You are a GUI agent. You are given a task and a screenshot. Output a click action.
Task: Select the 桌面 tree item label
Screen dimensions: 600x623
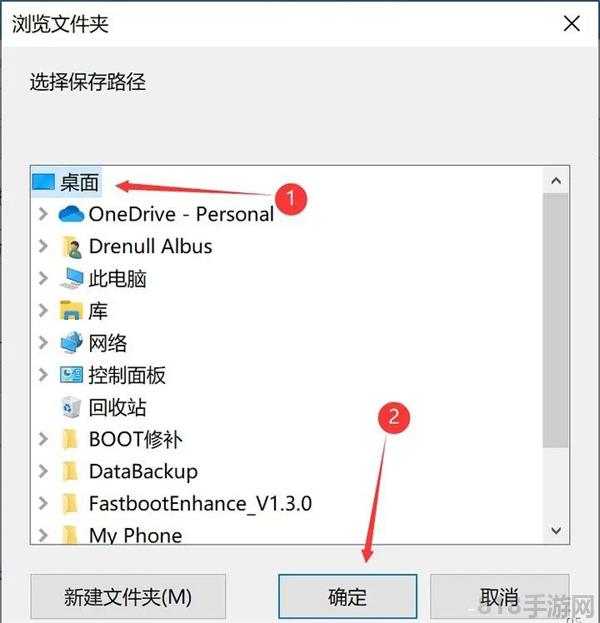pos(80,182)
